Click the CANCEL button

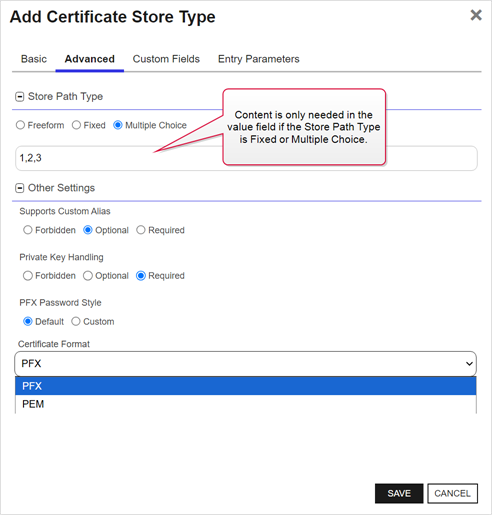click(x=452, y=493)
